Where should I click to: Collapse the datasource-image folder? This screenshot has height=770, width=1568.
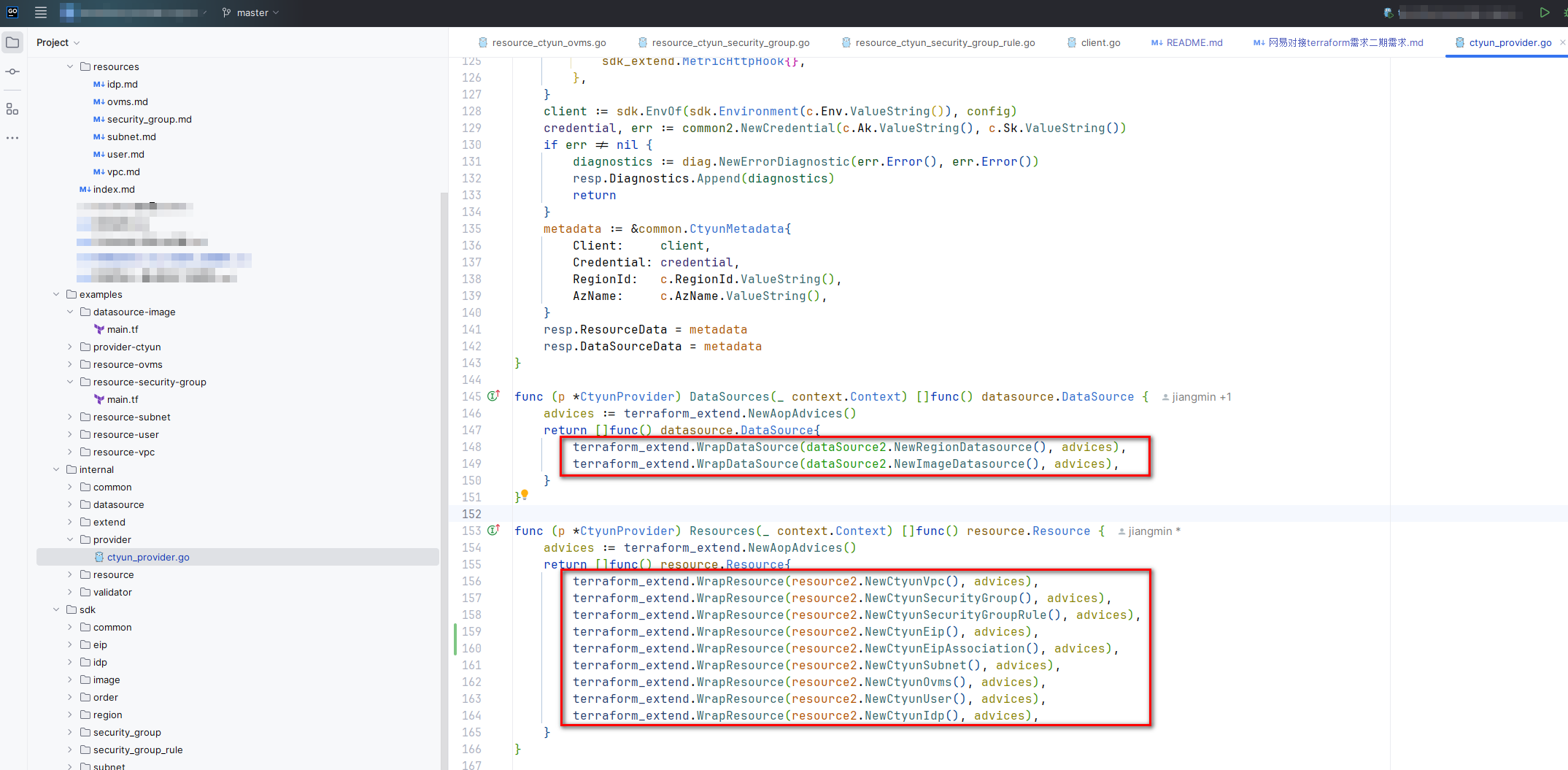click(70, 312)
